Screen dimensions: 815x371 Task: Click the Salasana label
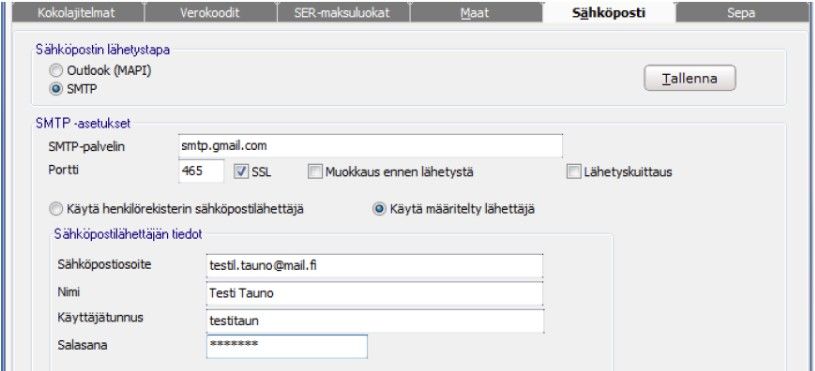83,344
